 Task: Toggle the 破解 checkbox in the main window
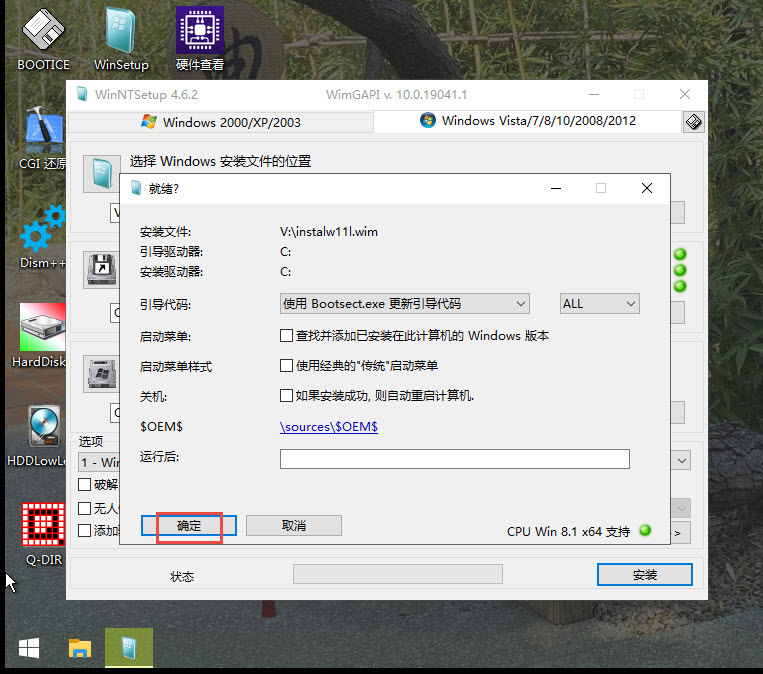(85, 484)
